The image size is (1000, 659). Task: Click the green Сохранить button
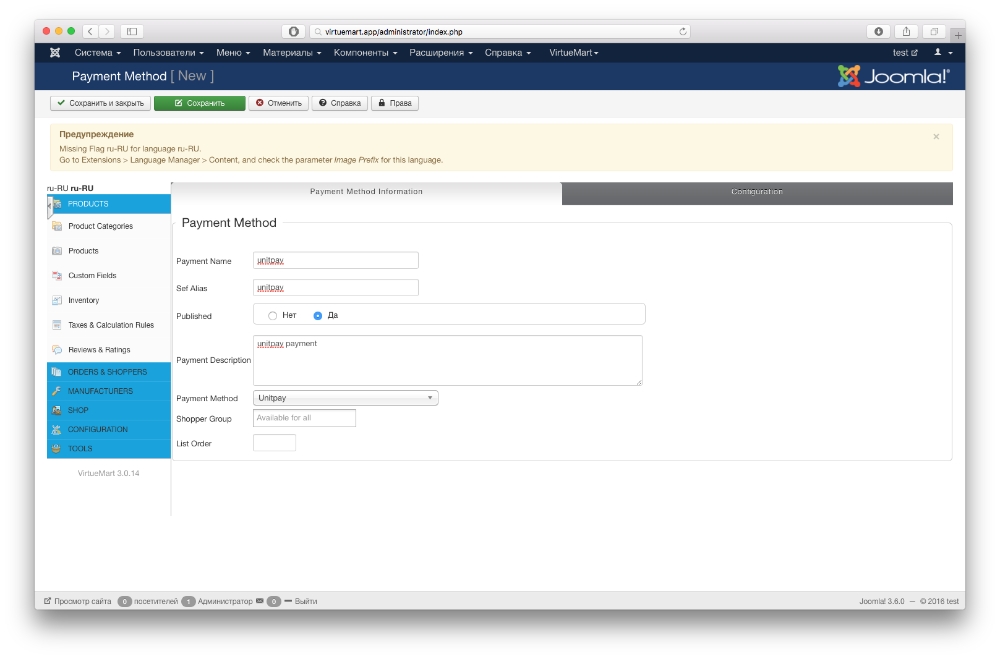click(x=199, y=103)
